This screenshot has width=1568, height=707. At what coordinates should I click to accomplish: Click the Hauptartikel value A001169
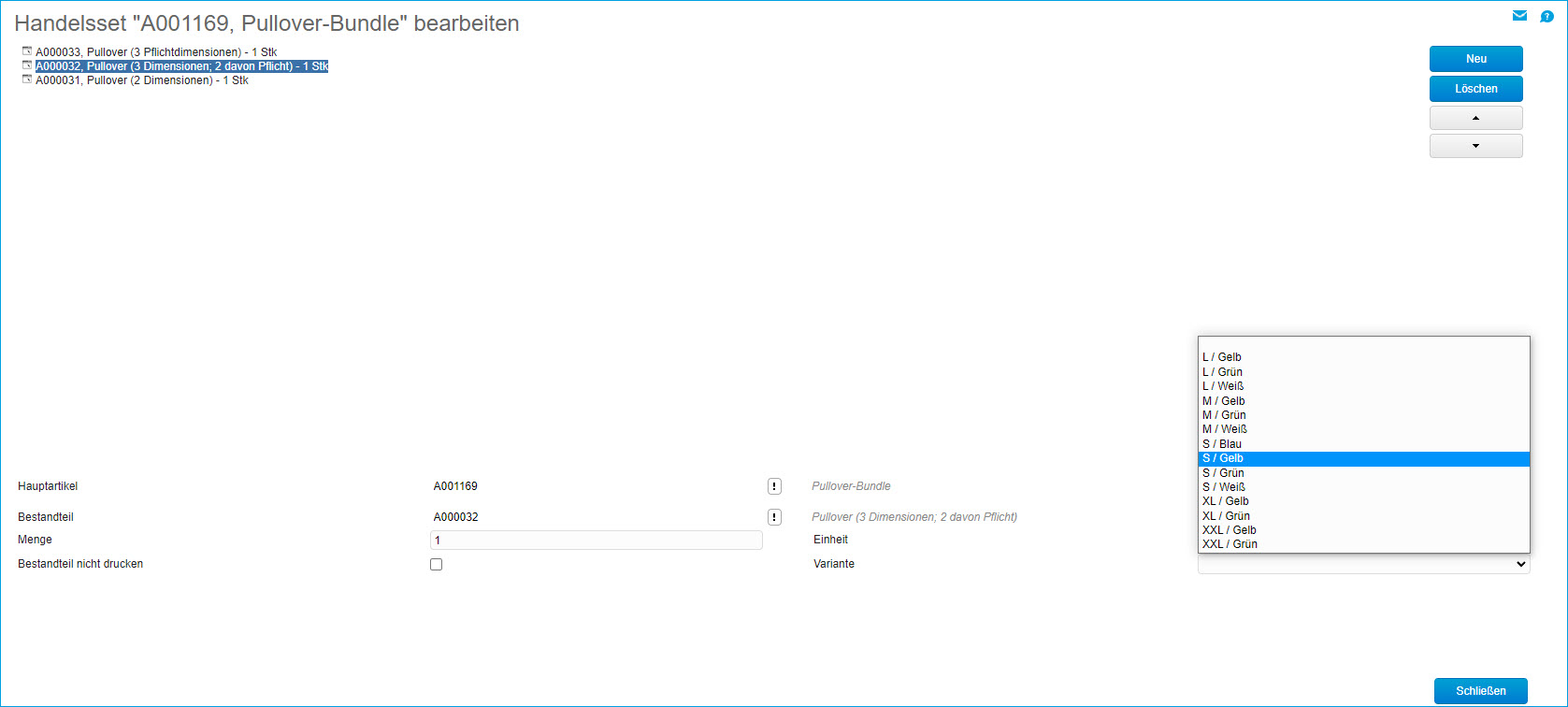coord(455,486)
